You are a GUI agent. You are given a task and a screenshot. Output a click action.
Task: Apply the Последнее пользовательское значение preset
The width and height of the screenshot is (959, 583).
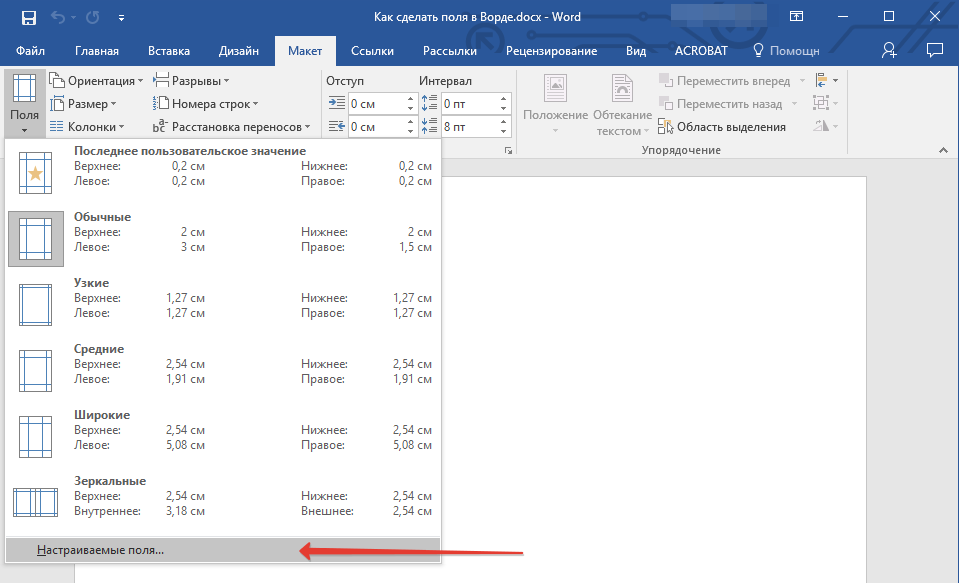coord(222,167)
